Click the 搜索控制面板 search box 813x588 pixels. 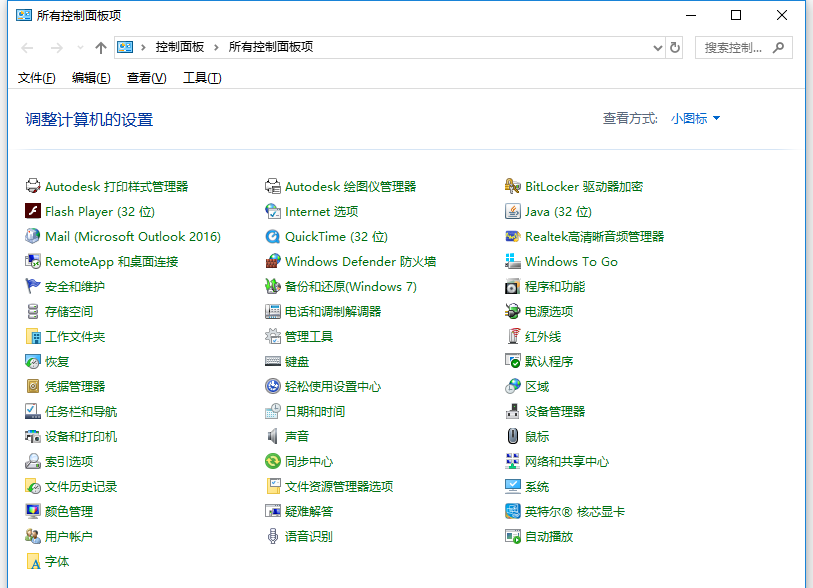coord(744,48)
